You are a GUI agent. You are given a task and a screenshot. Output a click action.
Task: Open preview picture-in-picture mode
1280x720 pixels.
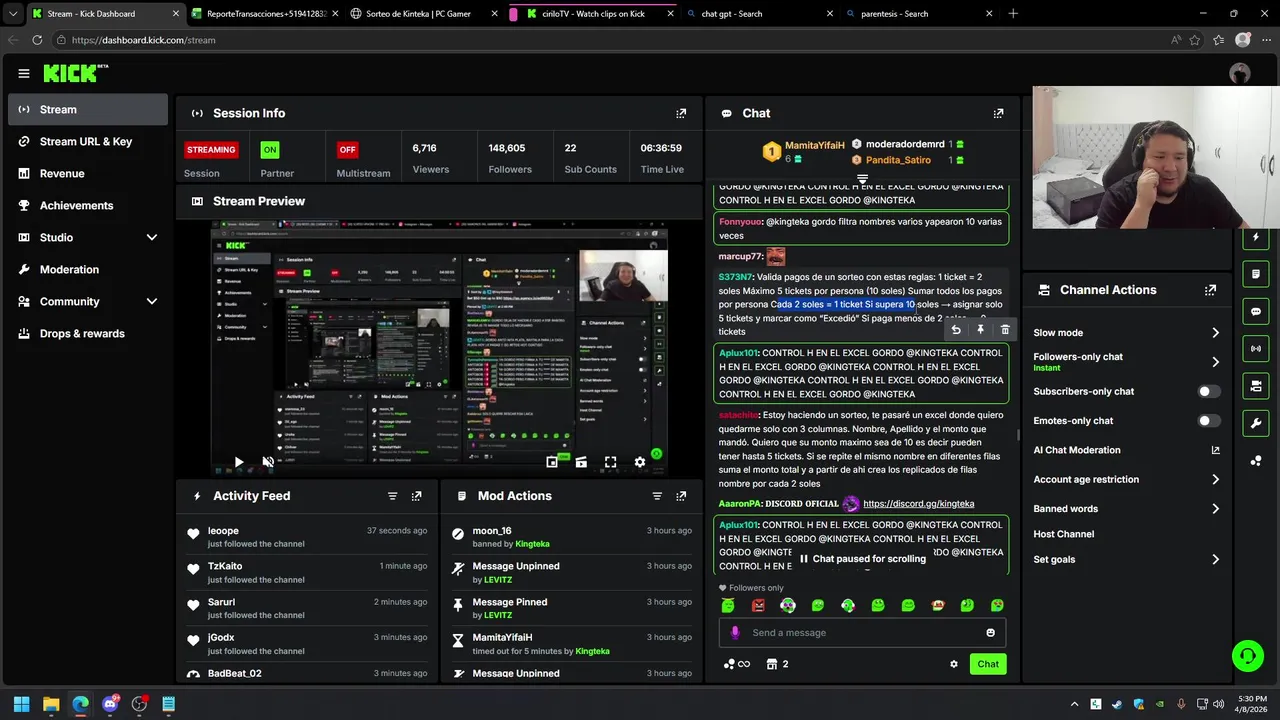tap(552, 462)
